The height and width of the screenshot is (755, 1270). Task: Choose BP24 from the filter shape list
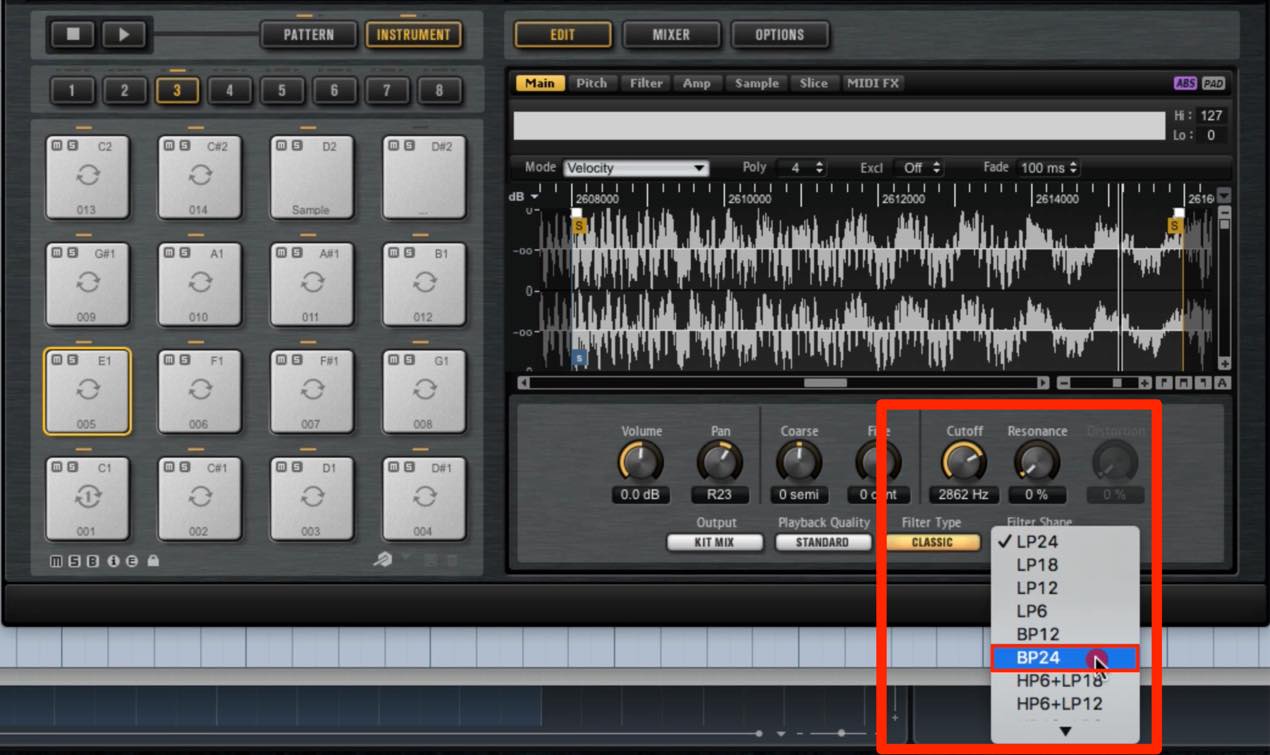[1064, 658]
